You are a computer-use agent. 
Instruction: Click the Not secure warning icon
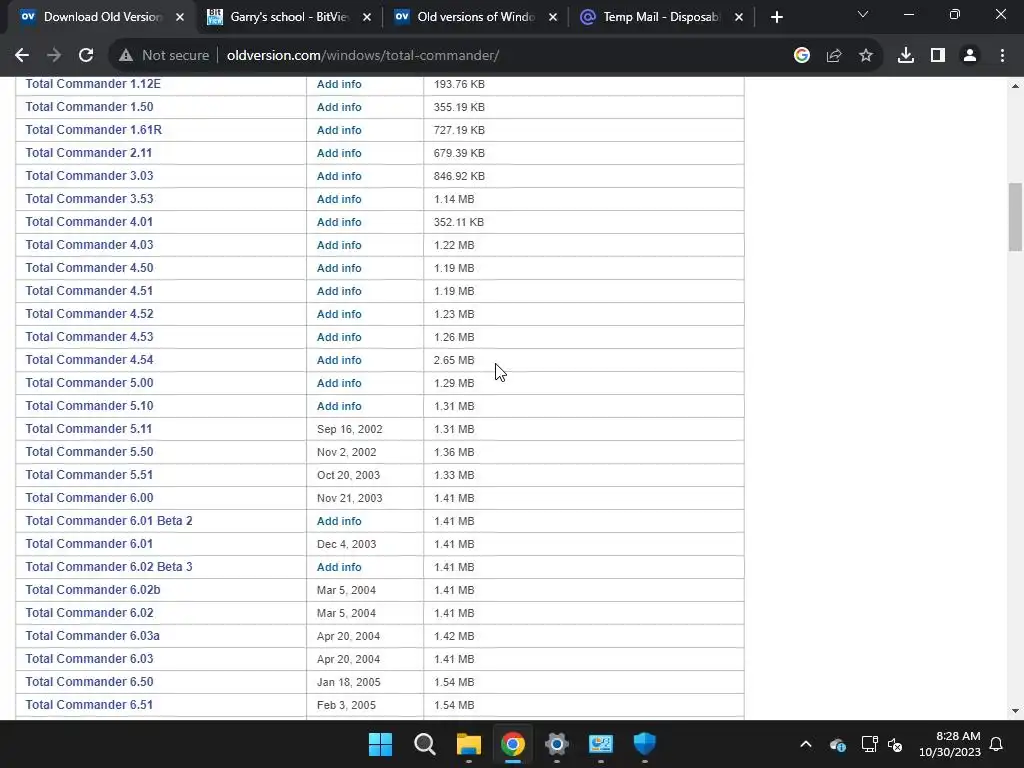[126, 56]
